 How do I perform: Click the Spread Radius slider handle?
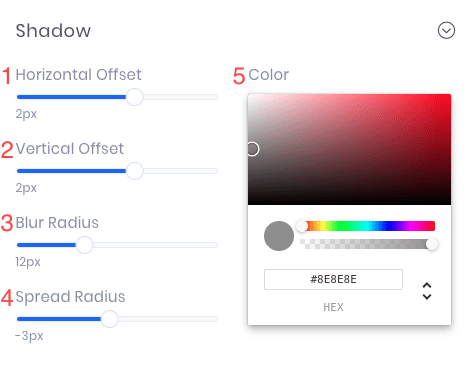pos(109,319)
